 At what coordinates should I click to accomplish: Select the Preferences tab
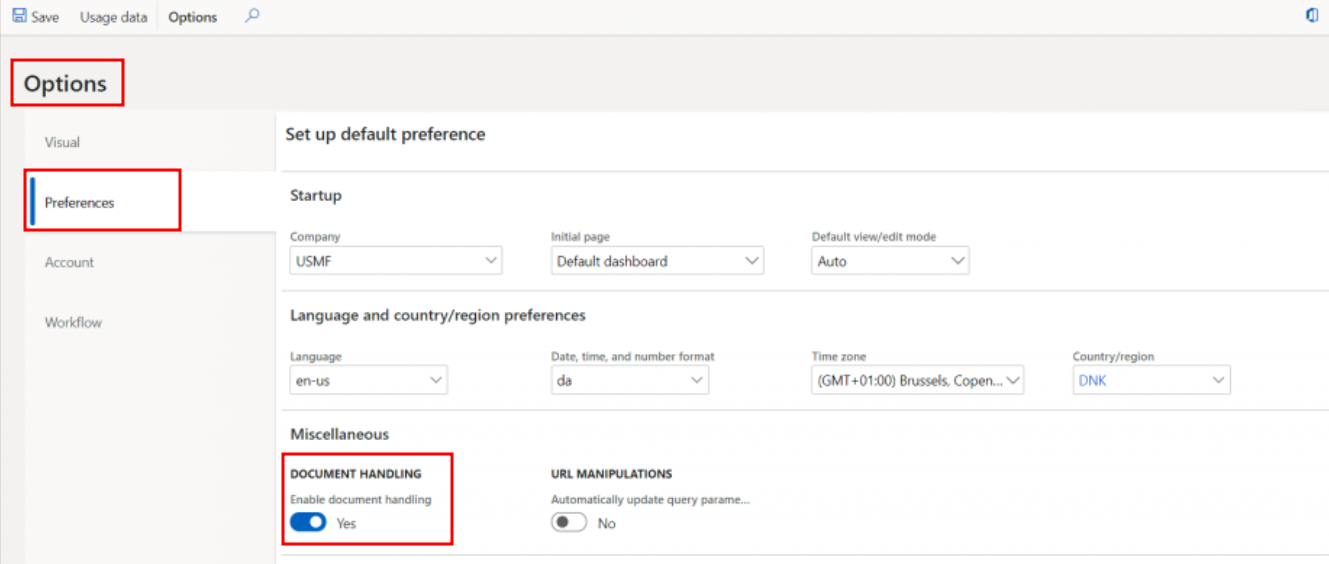point(80,202)
